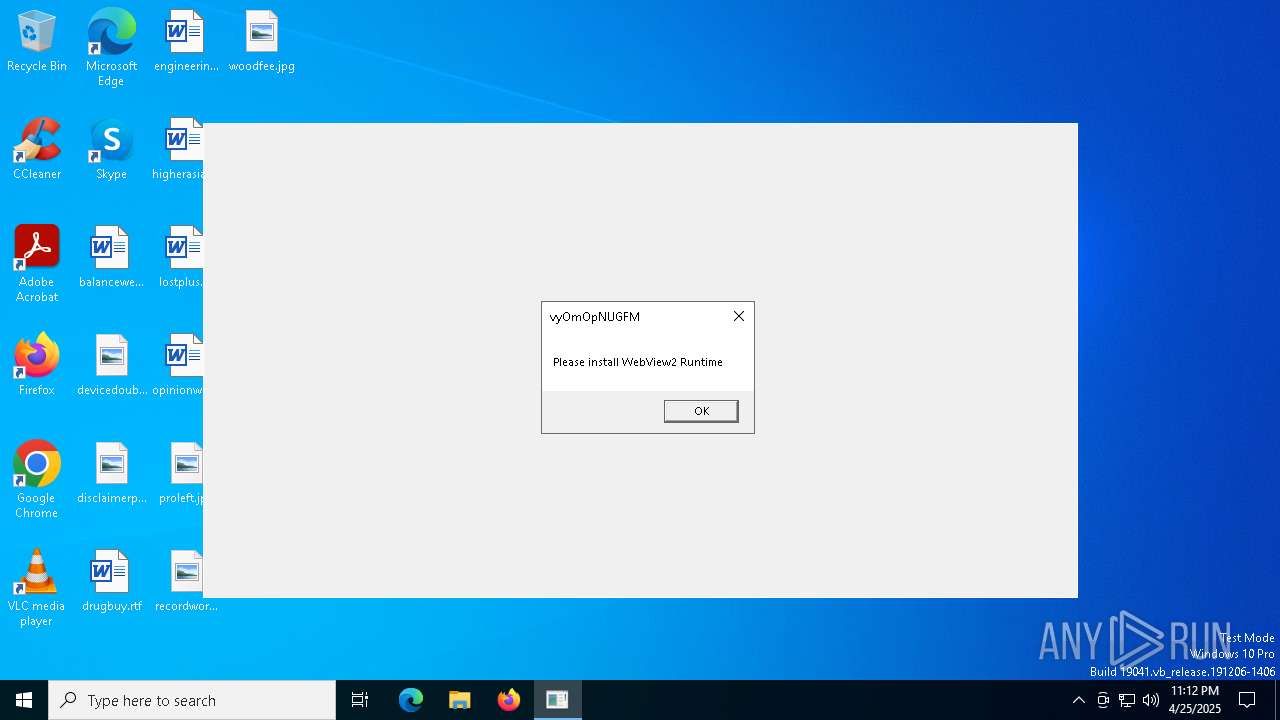Select the VLC media player shortcut
Viewport: 1280px width, 720px height.
point(37,588)
